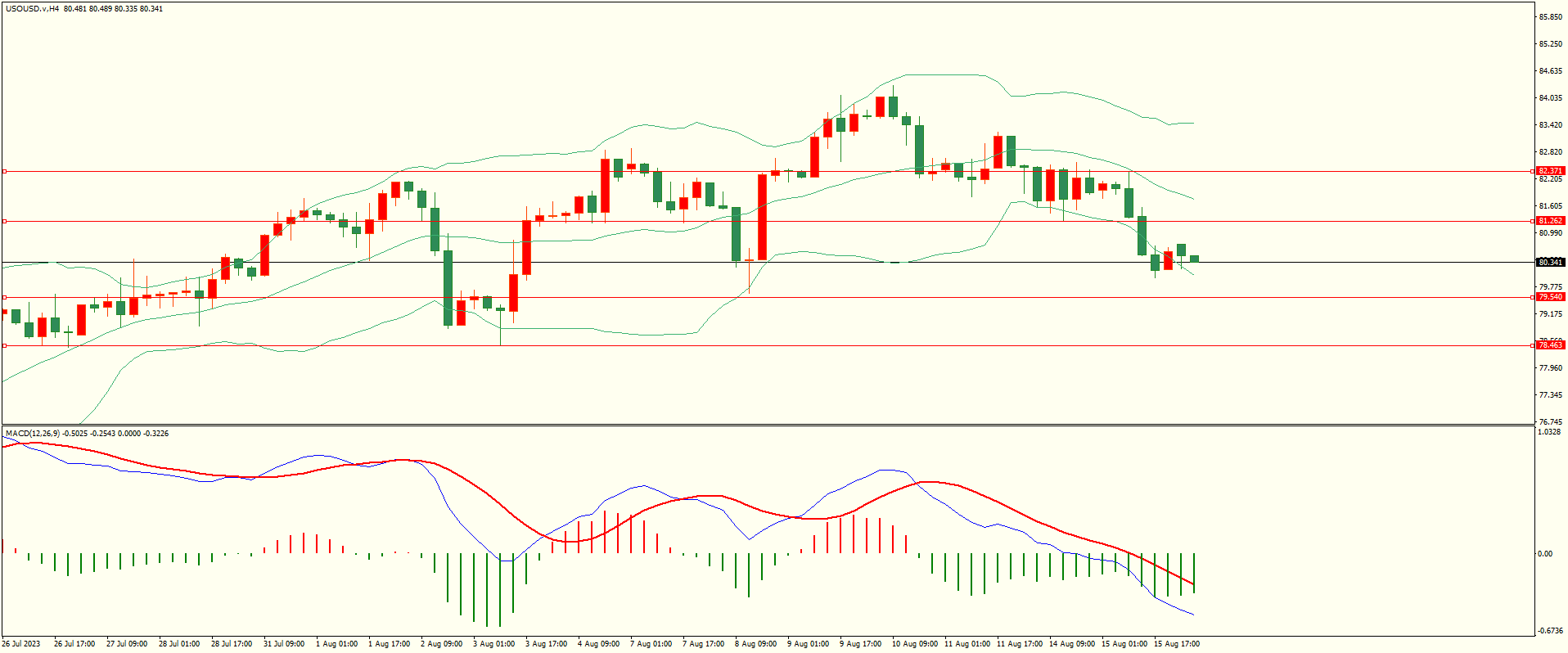Click the tall red candle near 8 Aug 09:00
The width and height of the screenshot is (1568, 653).
click(x=762, y=217)
